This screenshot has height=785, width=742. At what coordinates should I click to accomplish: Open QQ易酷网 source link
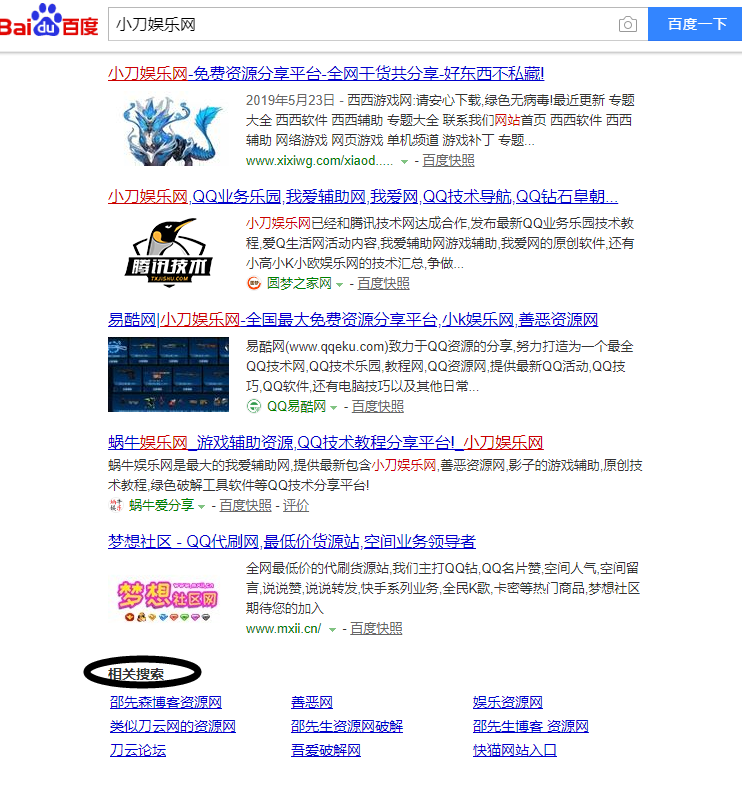coord(296,406)
